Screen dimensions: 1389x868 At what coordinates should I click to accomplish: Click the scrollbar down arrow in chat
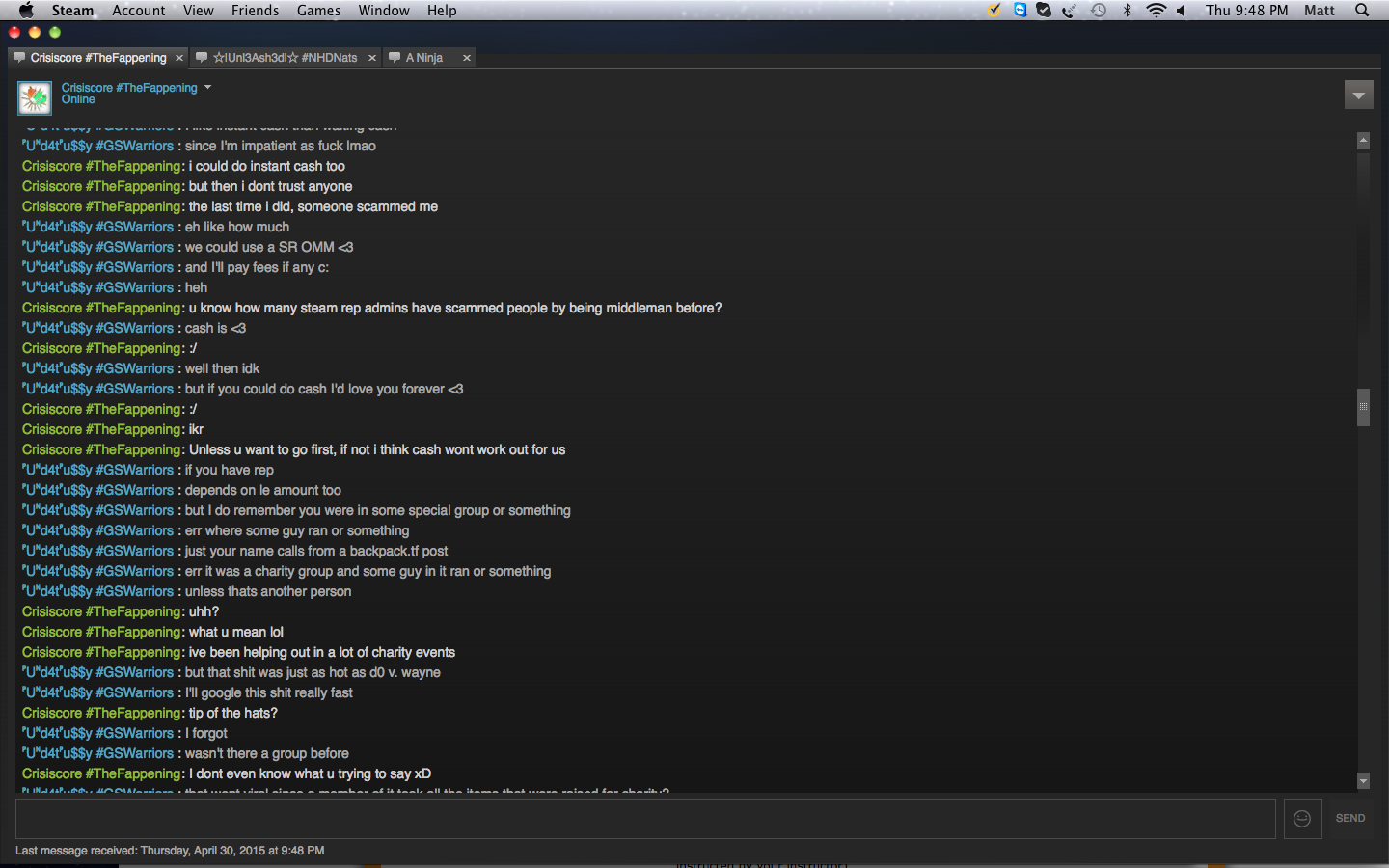(1363, 780)
